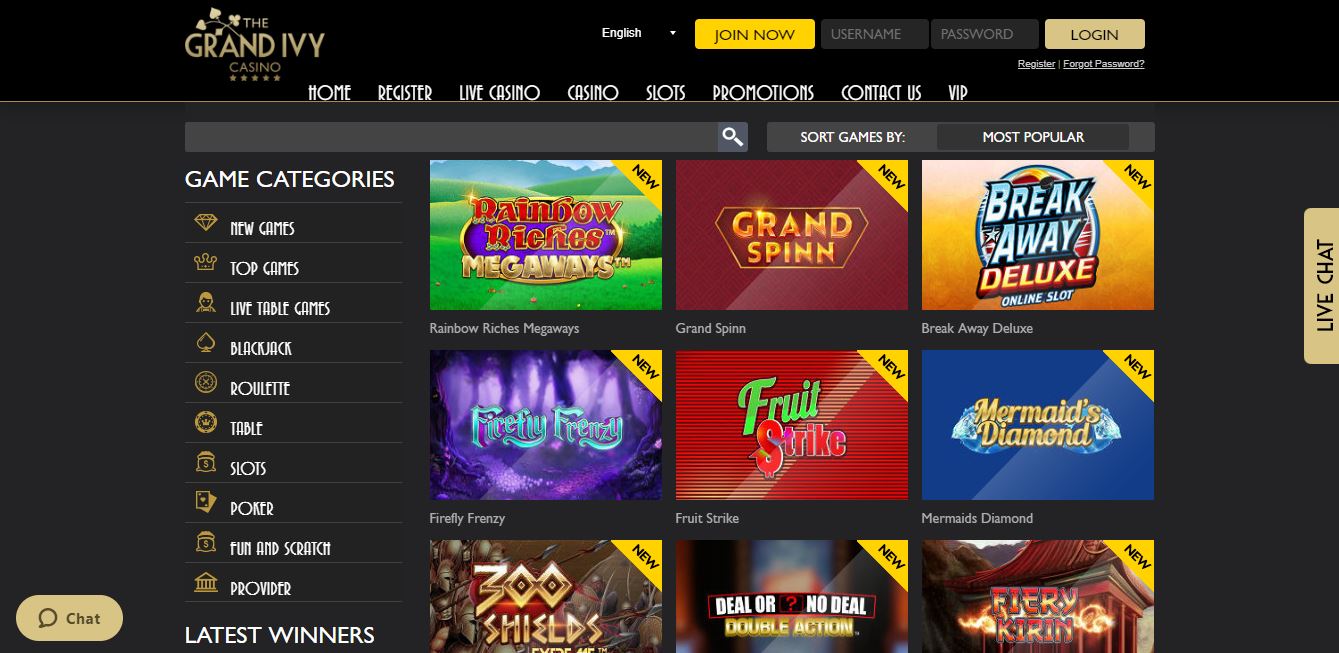Click the Join Now button
Viewport: 1339px width, 653px height.
(755, 34)
